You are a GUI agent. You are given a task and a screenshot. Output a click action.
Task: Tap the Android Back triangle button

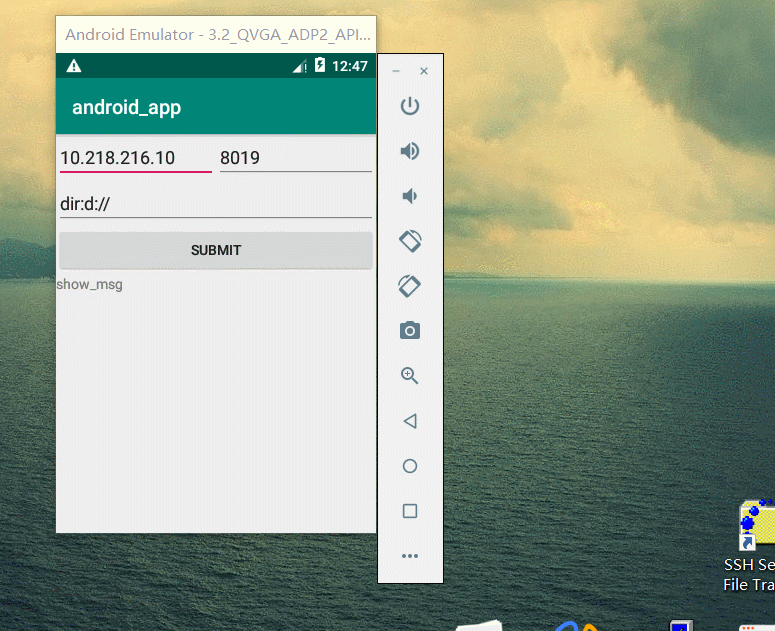point(410,421)
